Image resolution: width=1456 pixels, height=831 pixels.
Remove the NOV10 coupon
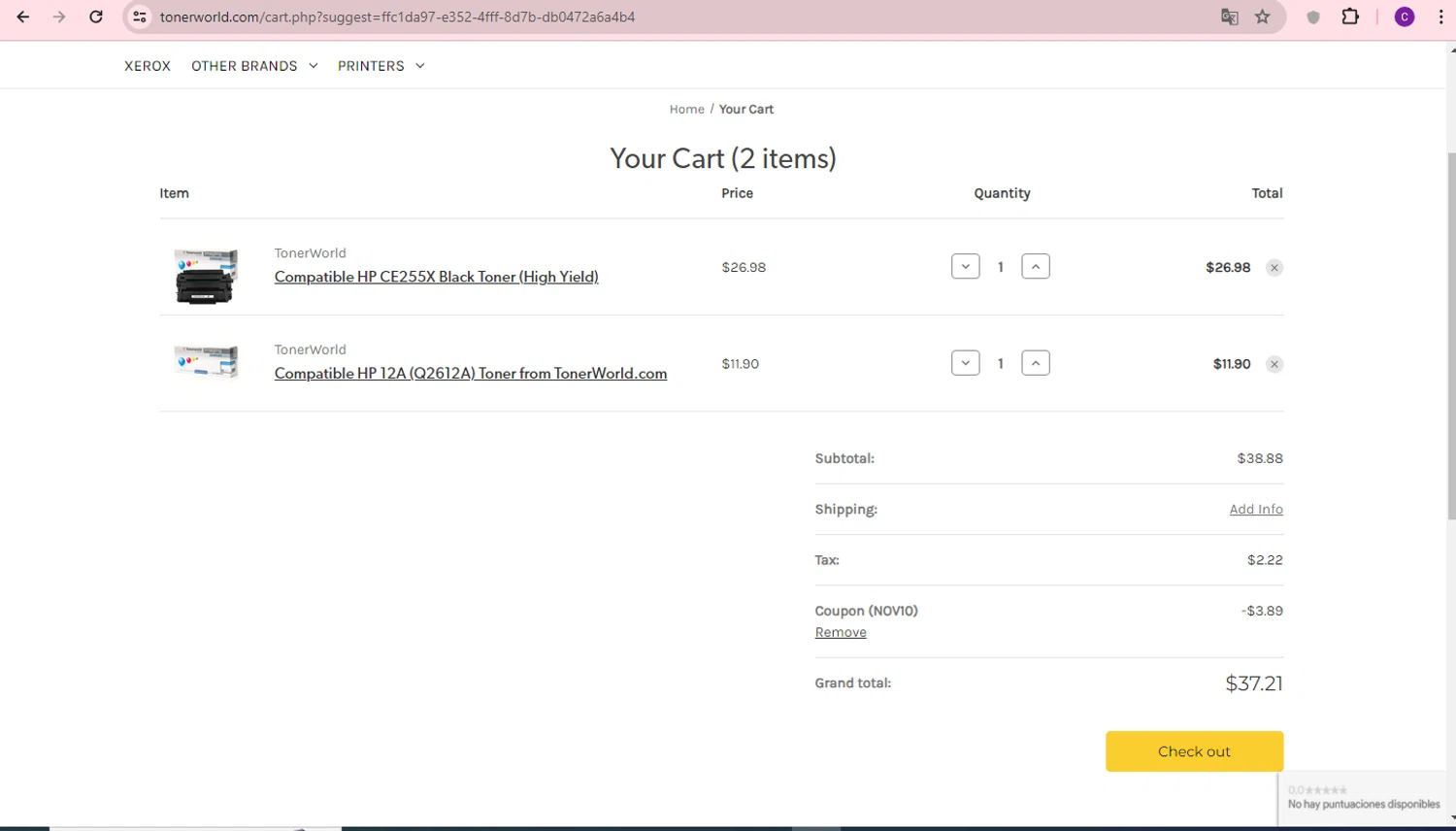841,633
